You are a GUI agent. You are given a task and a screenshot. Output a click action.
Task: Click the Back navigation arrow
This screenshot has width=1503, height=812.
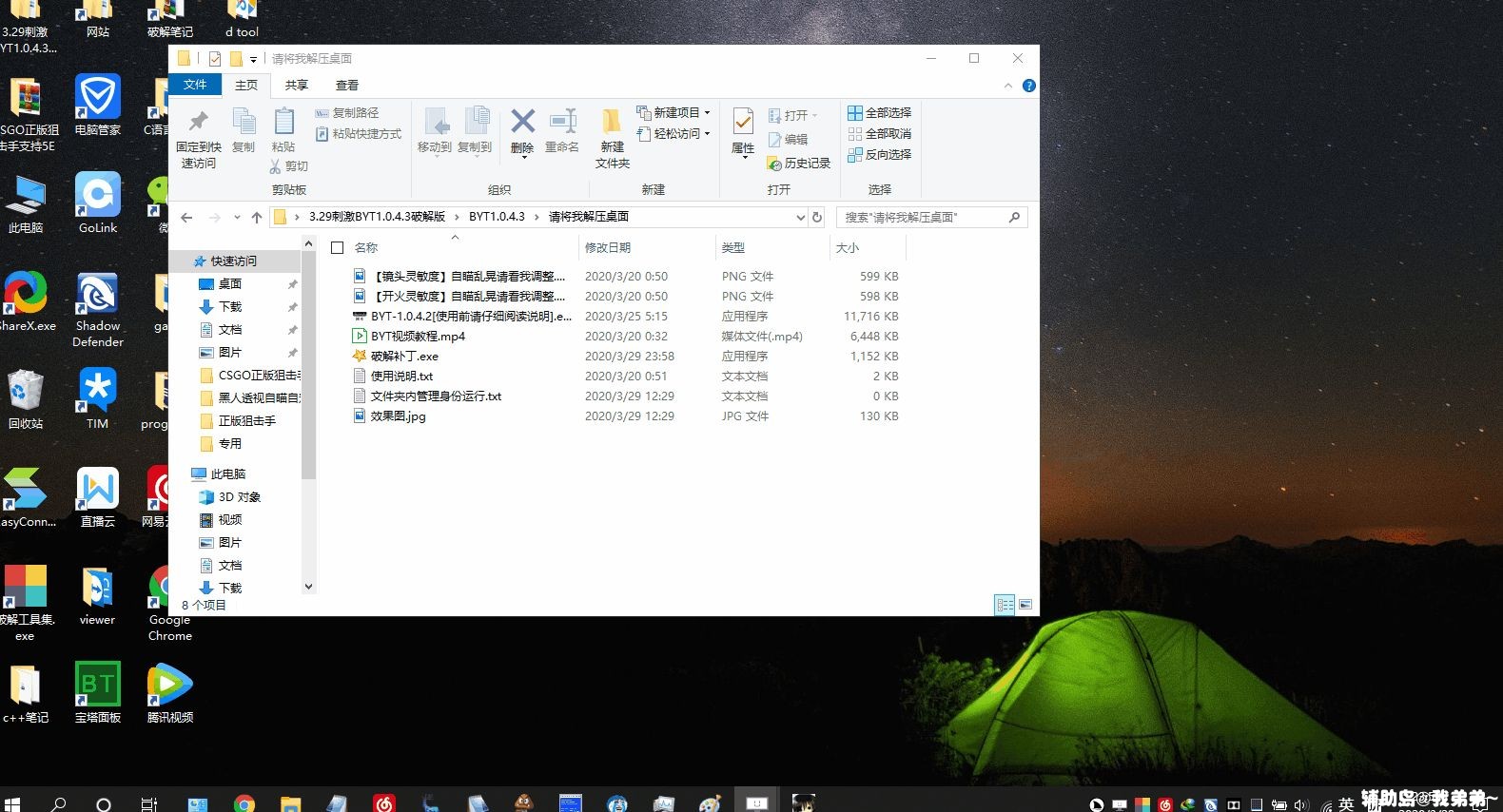186,217
